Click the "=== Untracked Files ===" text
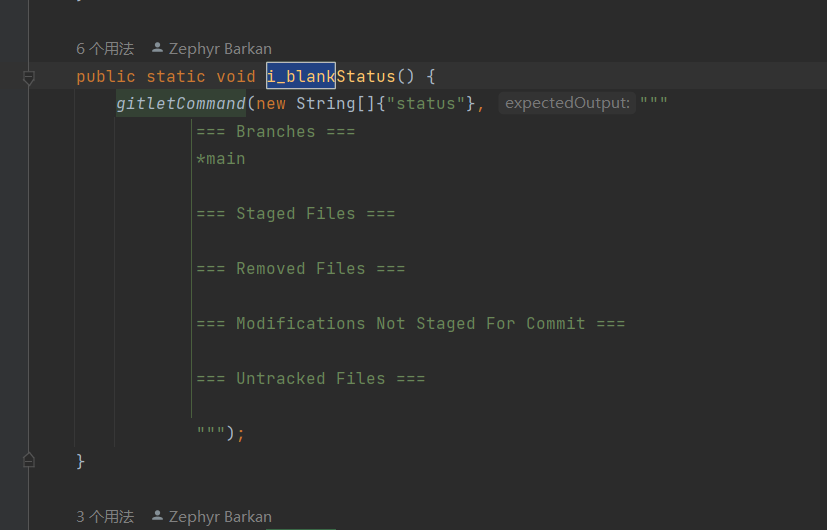Screen dimensions: 827x530 310,379
